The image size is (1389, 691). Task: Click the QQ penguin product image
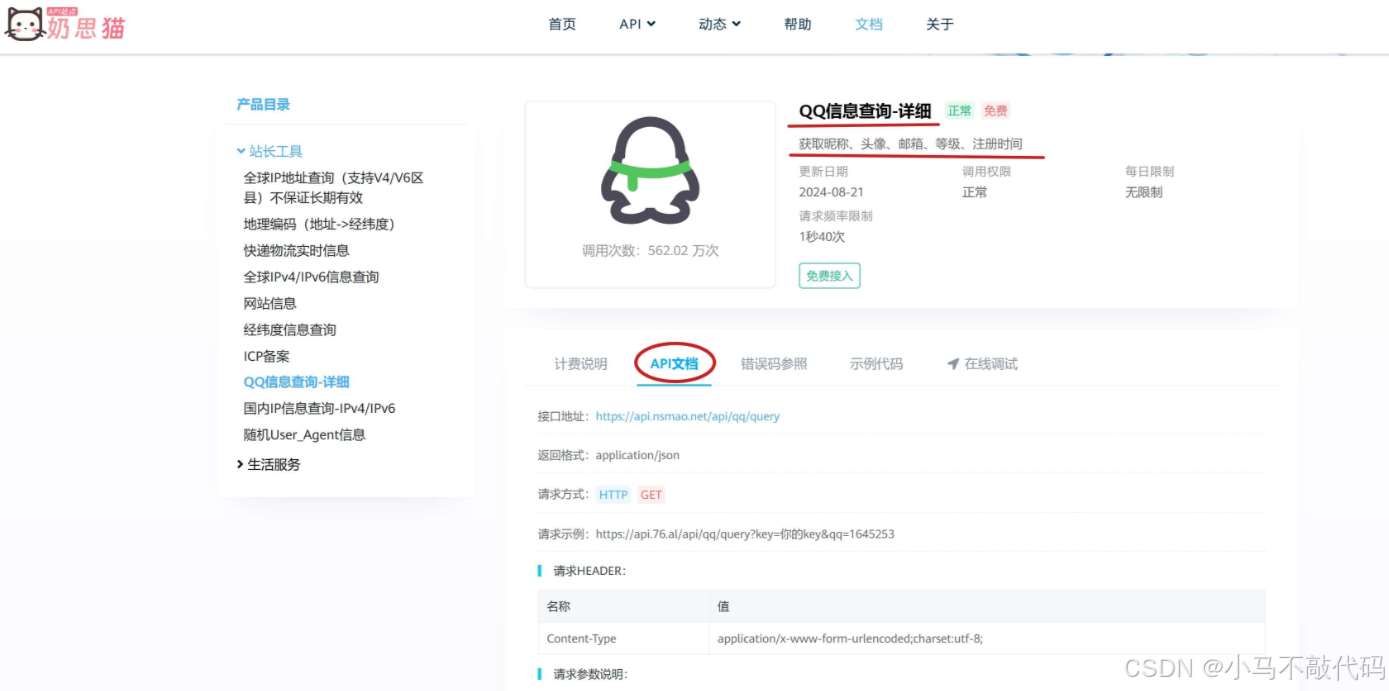pos(650,171)
